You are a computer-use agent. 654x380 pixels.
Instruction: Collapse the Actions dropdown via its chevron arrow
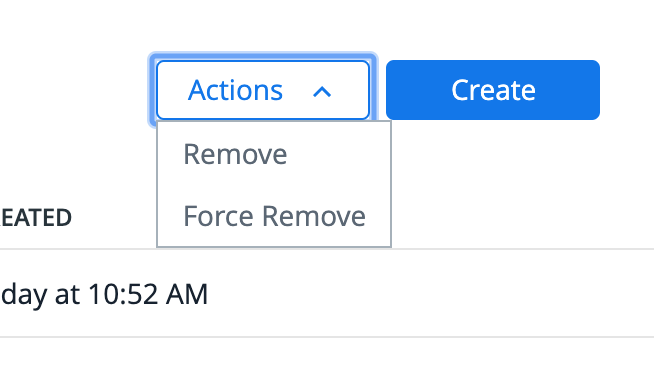pos(322,92)
